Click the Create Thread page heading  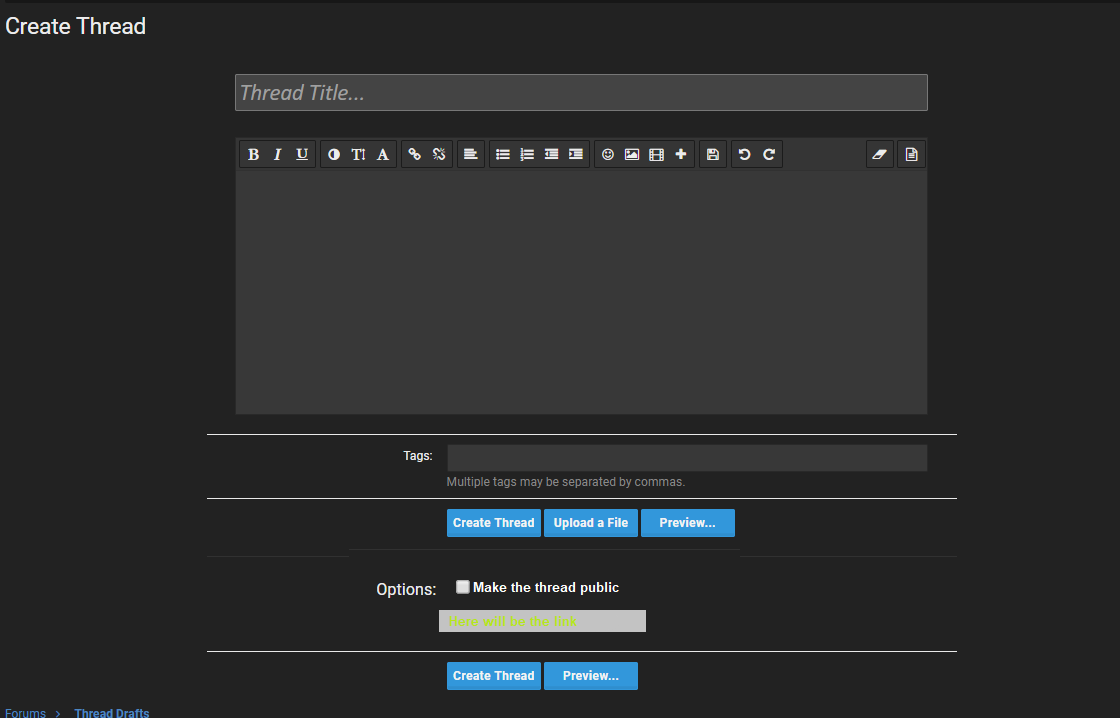click(76, 26)
